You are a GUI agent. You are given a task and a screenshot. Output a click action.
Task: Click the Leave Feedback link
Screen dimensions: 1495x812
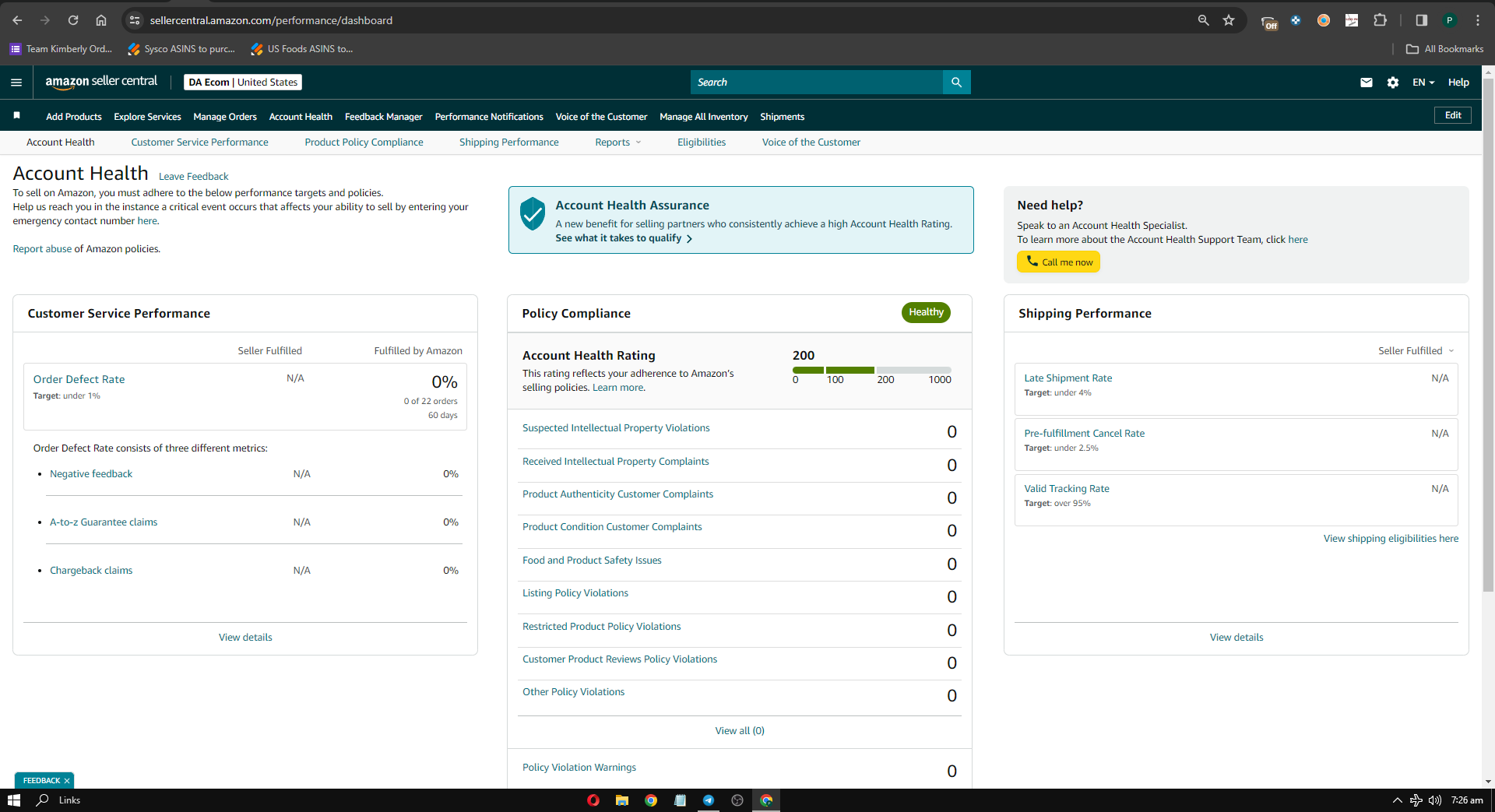pos(194,177)
